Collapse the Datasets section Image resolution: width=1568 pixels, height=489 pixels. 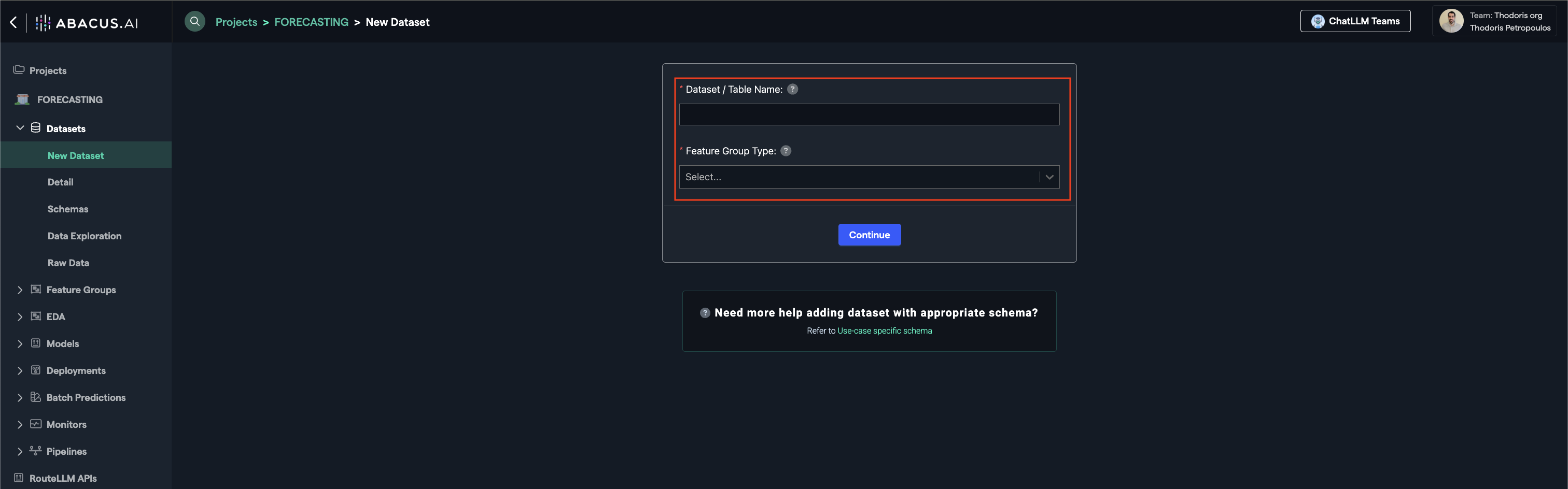pos(20,128)
